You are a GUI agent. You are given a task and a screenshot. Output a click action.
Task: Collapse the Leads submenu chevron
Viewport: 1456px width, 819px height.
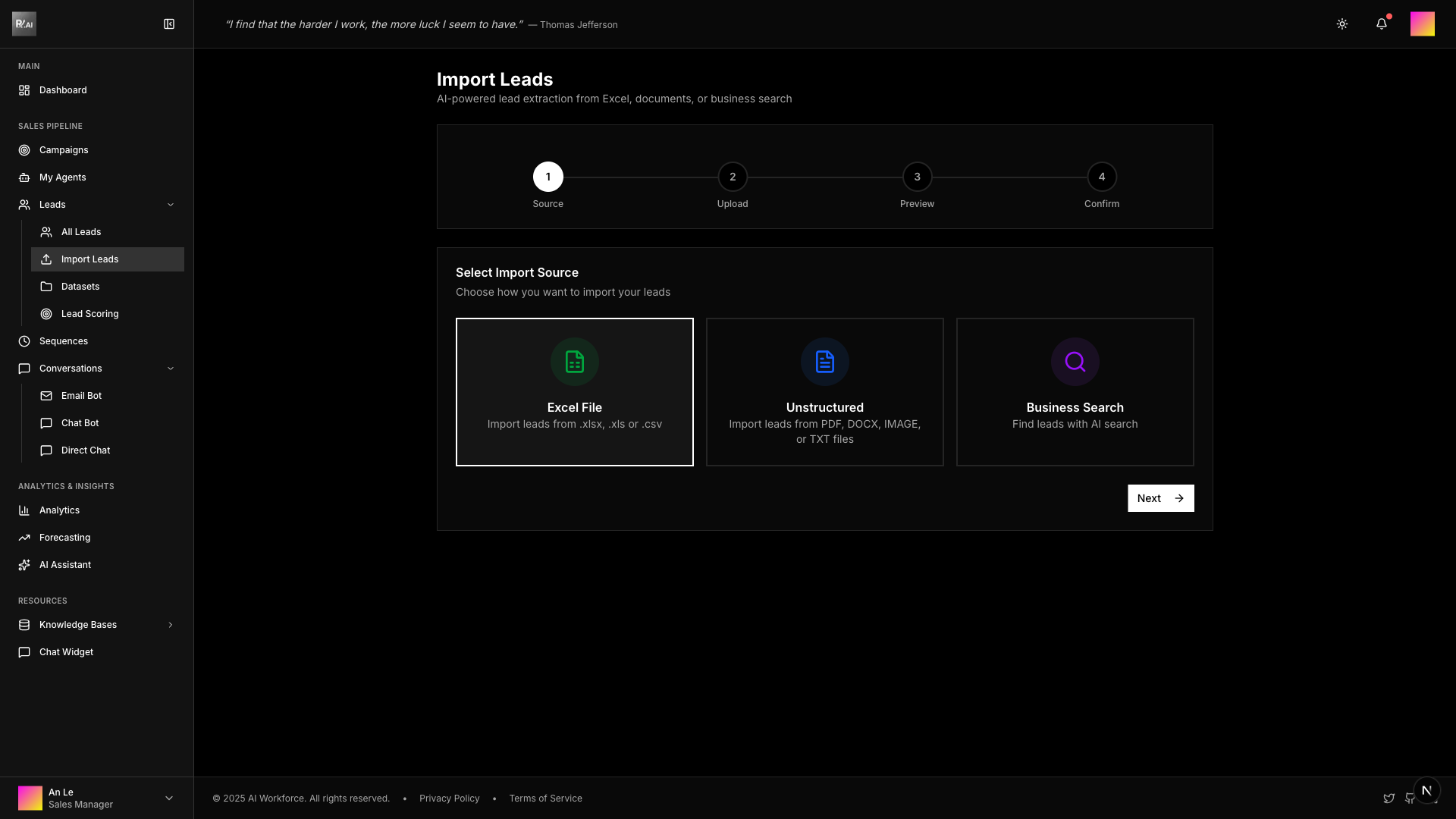tap(171, 205)
